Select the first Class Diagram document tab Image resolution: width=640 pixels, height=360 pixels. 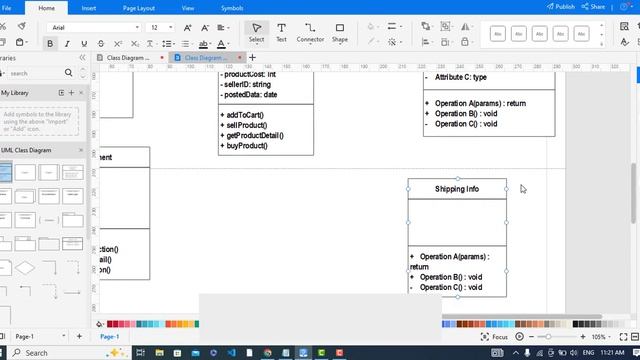point(128,58)
